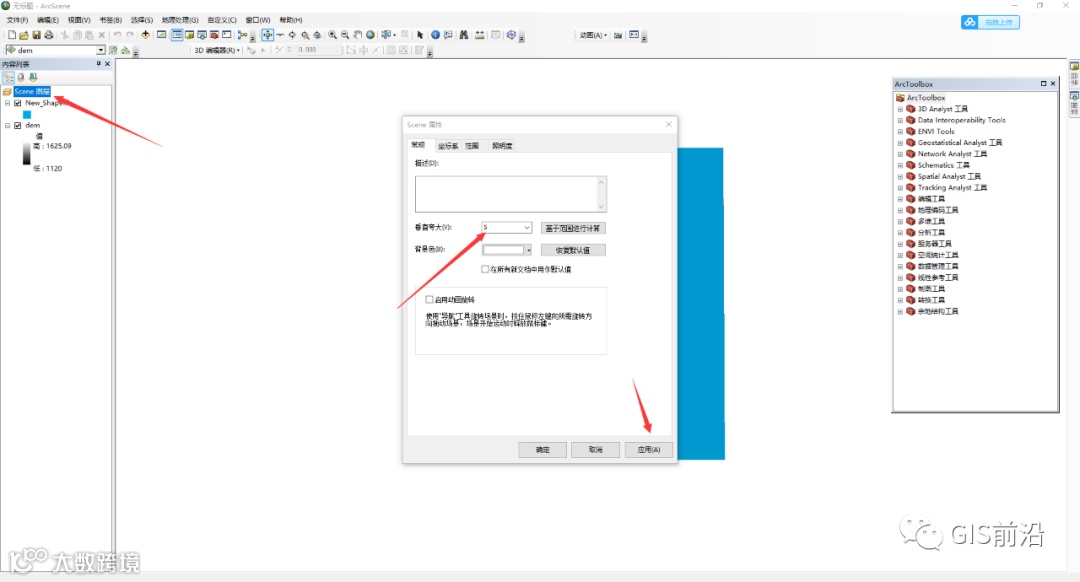This screenshot has width=1080, height=582.
Task: Select the blue Identify info tool
Action: (x=435, y=34)
